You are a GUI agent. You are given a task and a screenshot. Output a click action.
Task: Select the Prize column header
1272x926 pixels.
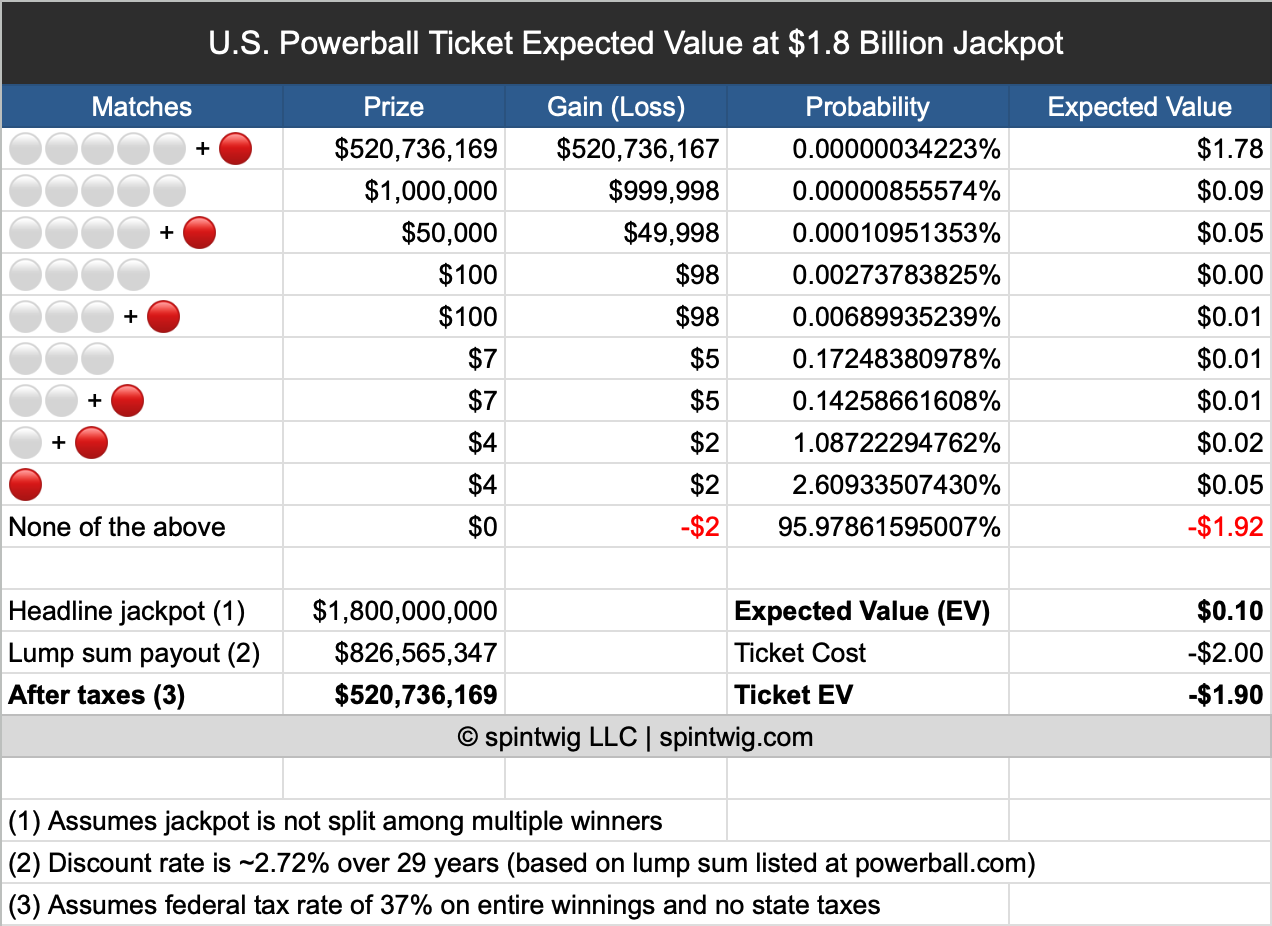(x=394, y=107)
